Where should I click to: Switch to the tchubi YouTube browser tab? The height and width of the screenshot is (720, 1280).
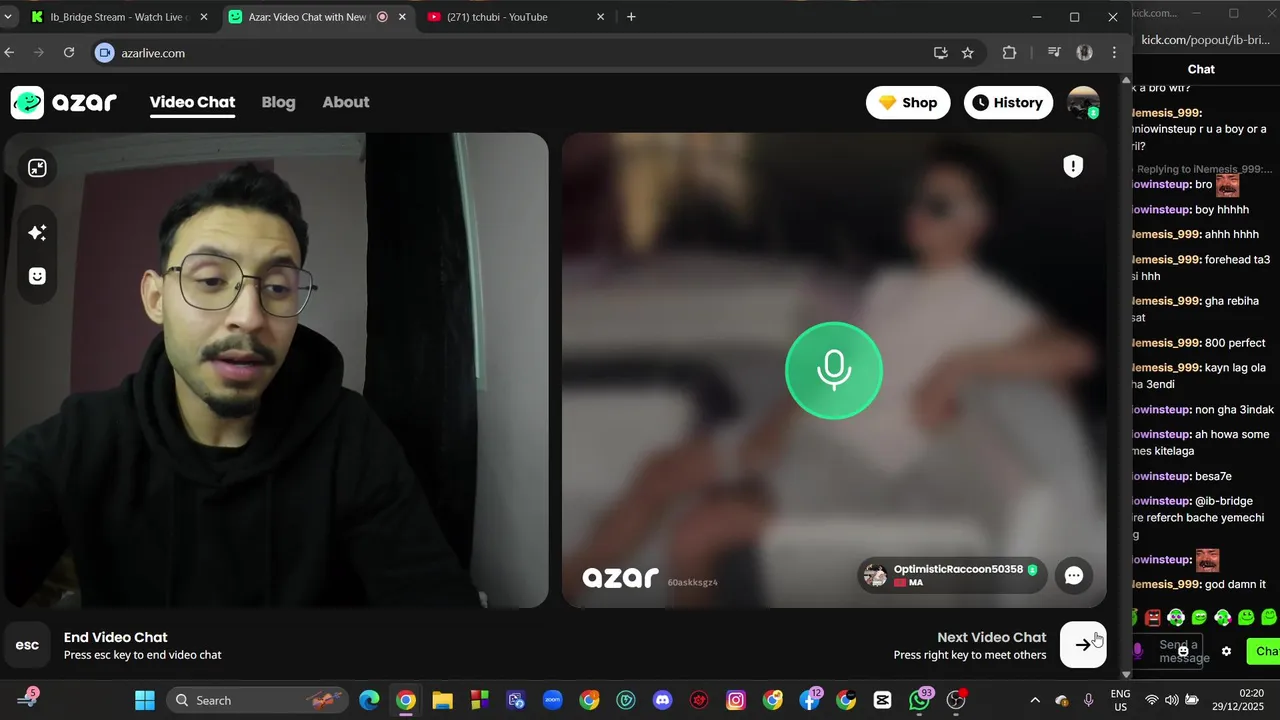tap(515, 17)
